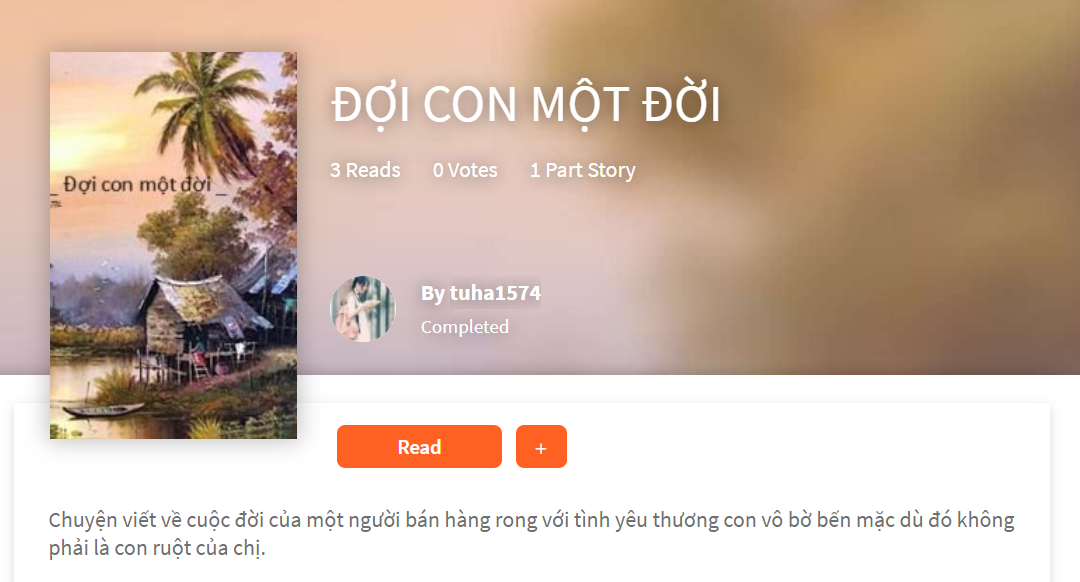Viewport: 1080px width, 582px height.
Task: Click the word By before author name
Action: [x=433, y=293]
